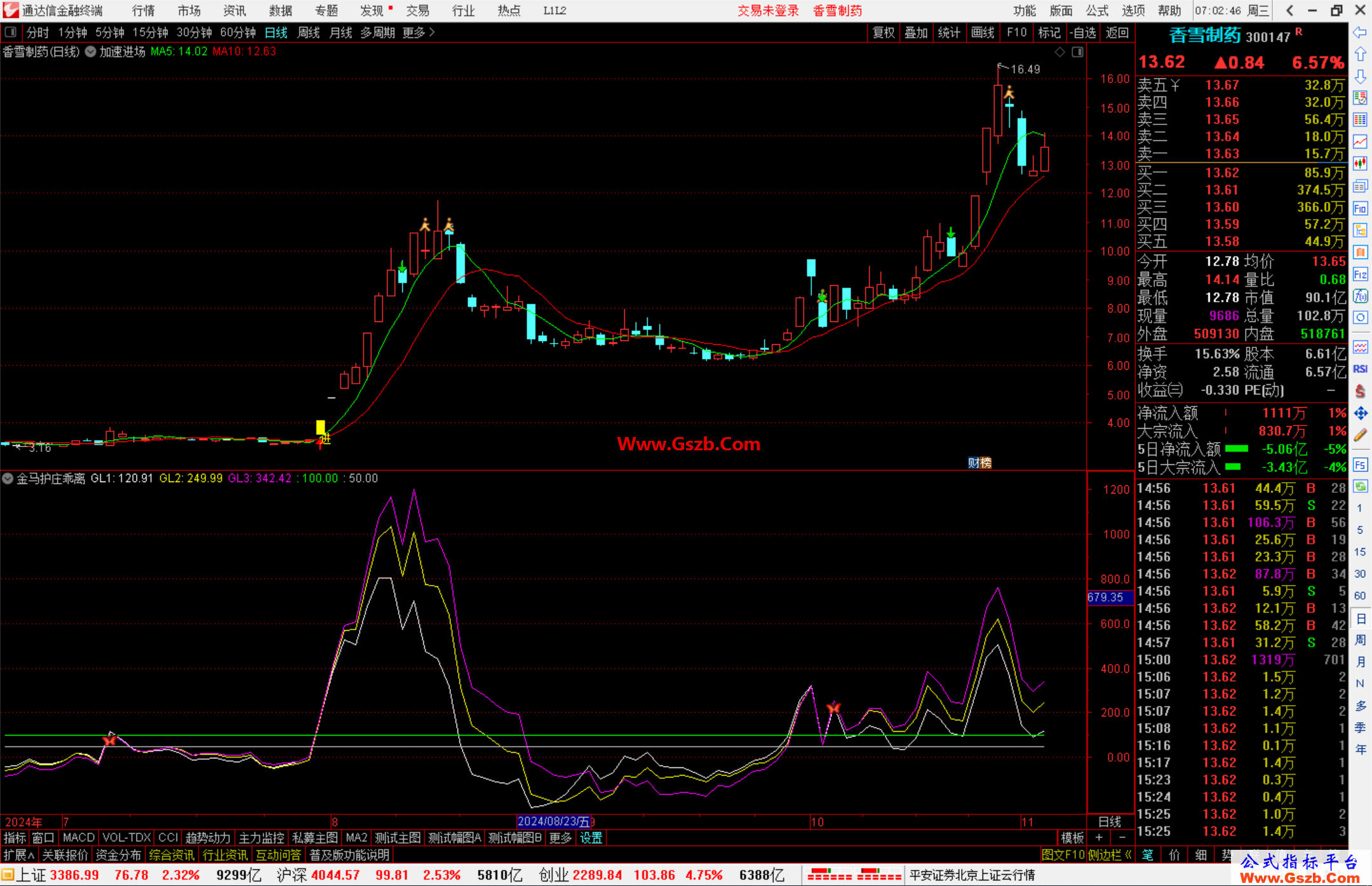Switch to 月 period in sidebar
Screen dimensions: 1372x886
[1360, 662]
